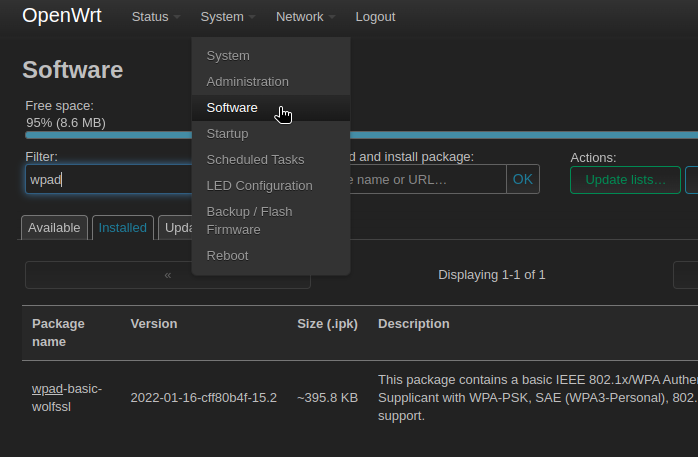The height and width of the screenshot is (457, 698).
Task: Click Package name column header
Action: pyautogui.click(x=58, y=333)
